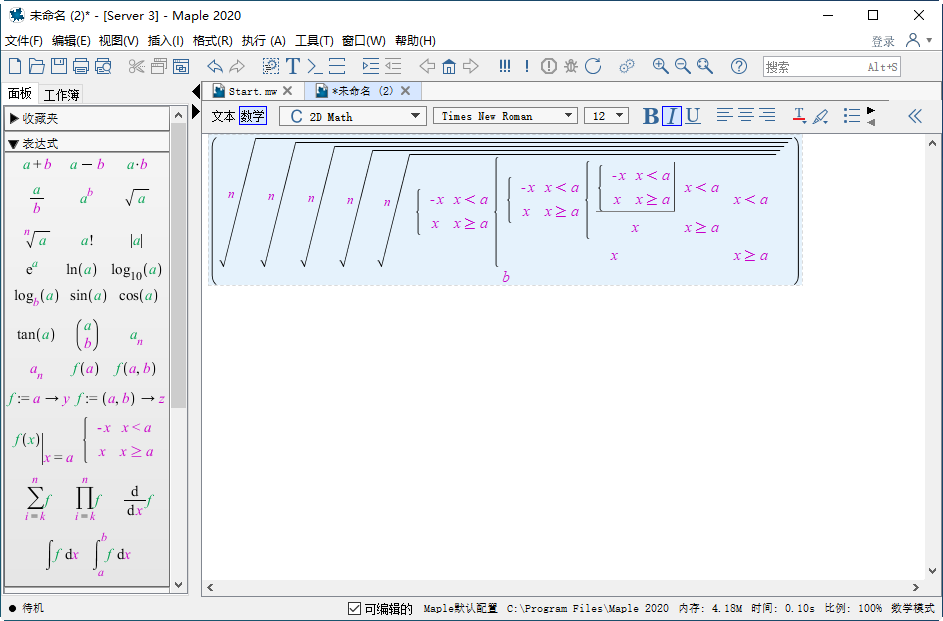Viewport: 943px width, 621px height.
Task: Zoom in with magnifier plus
Action: point(660,66)
